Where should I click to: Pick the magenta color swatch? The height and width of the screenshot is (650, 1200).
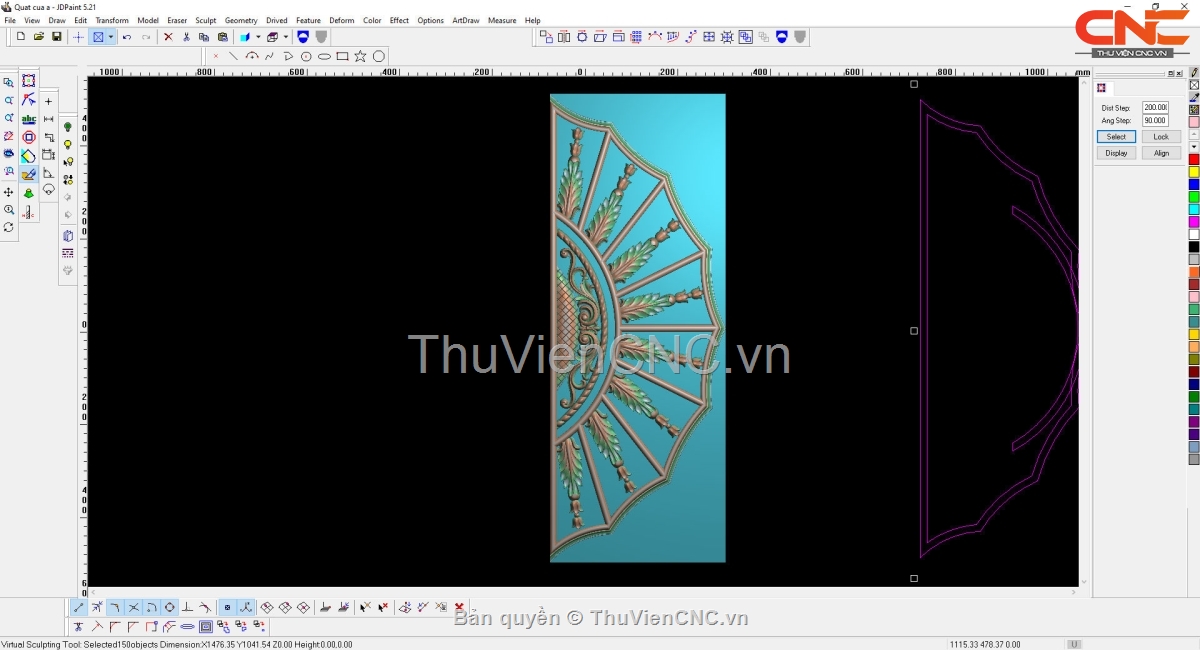point(1194,222)
